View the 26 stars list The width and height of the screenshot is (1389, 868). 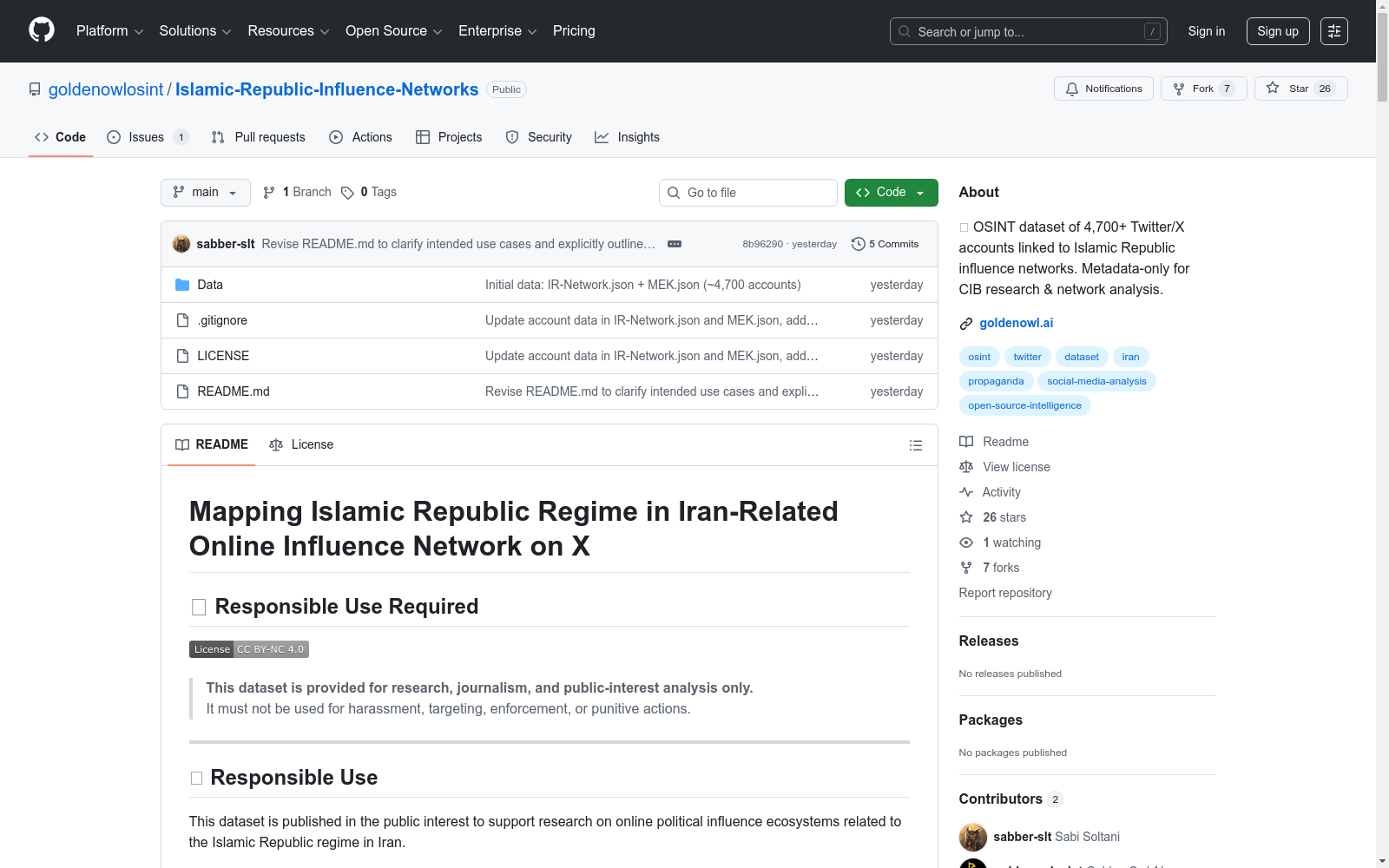coord(992,517)
